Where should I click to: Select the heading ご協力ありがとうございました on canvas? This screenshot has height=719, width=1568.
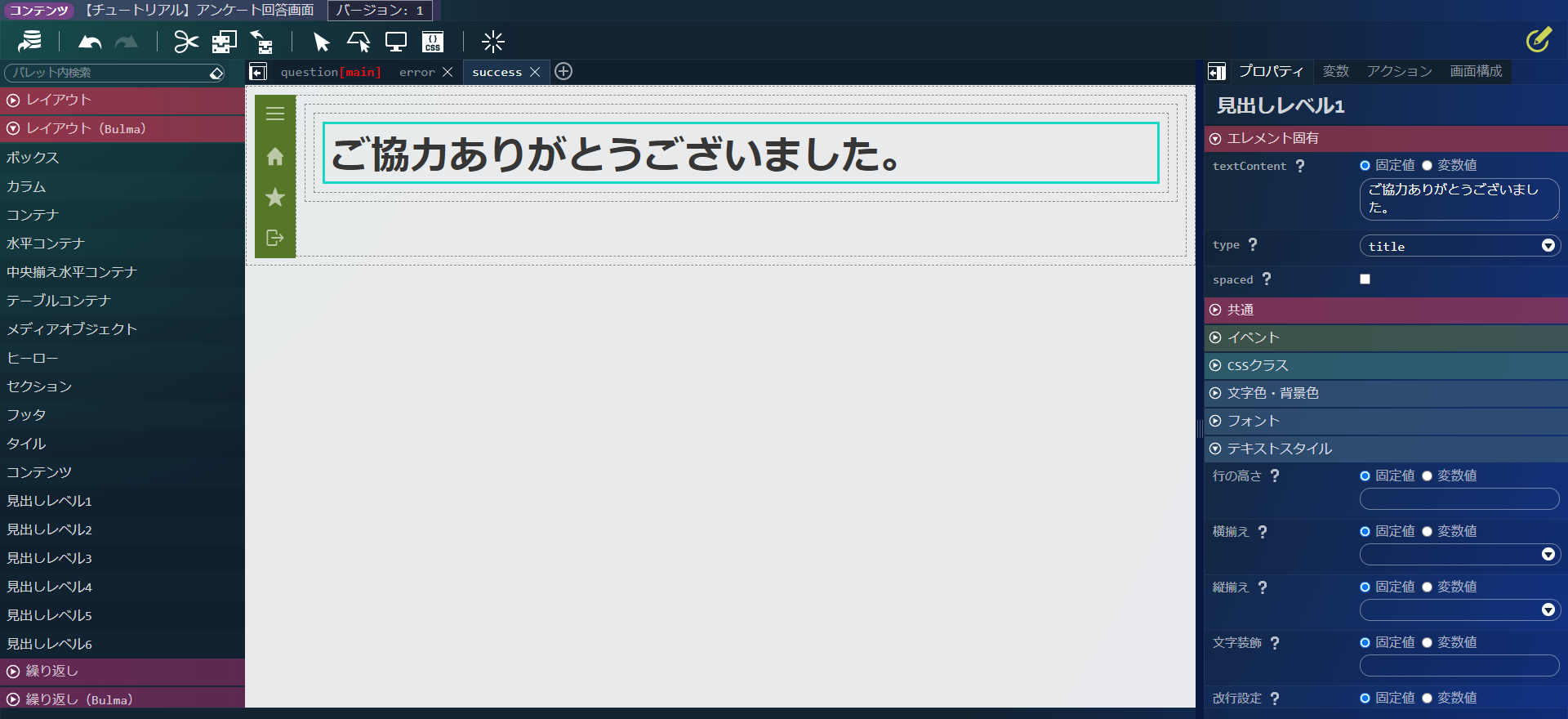(x=741, y=153)
